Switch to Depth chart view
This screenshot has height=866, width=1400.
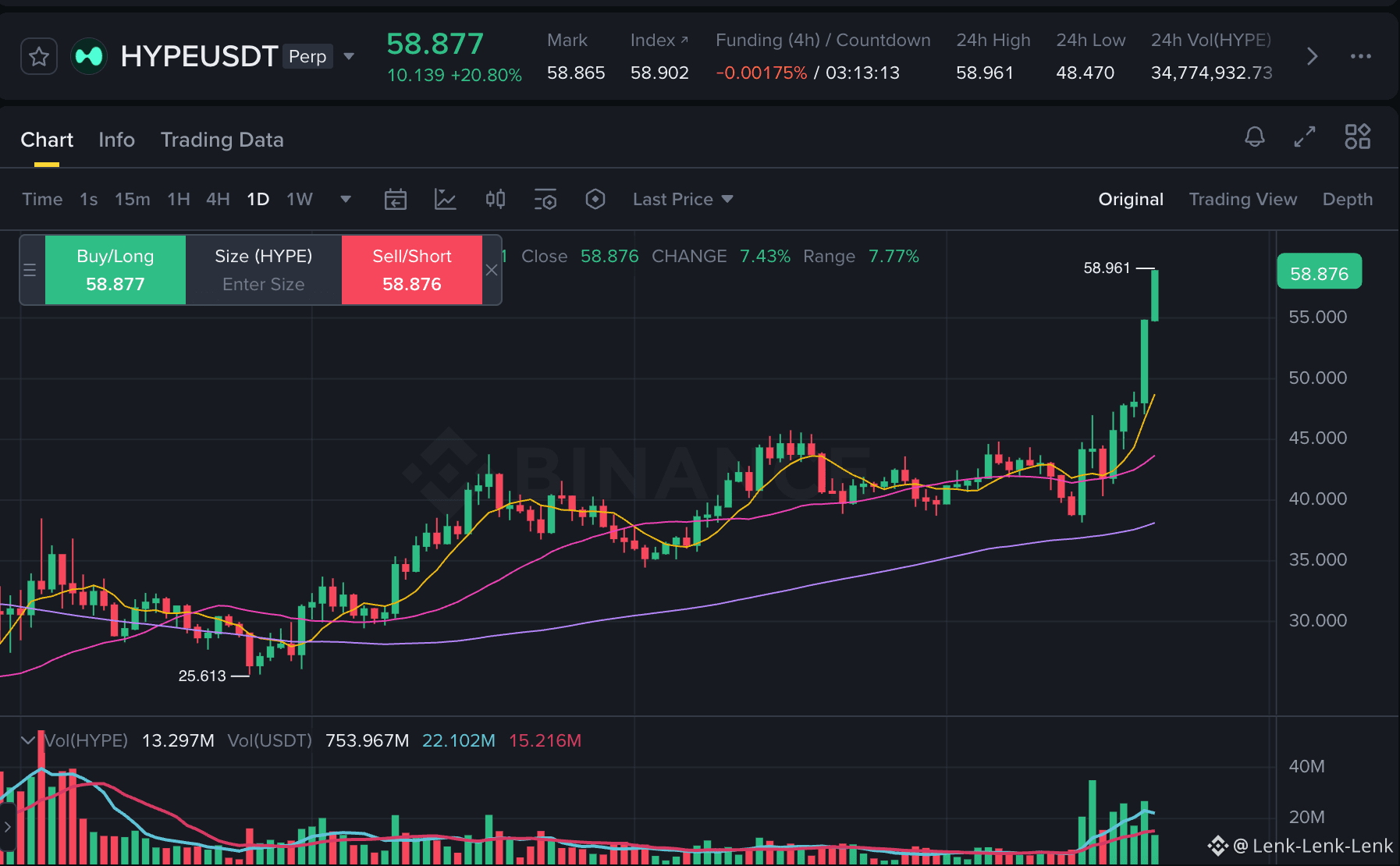pyautogui.click(x=1348, y=199)
